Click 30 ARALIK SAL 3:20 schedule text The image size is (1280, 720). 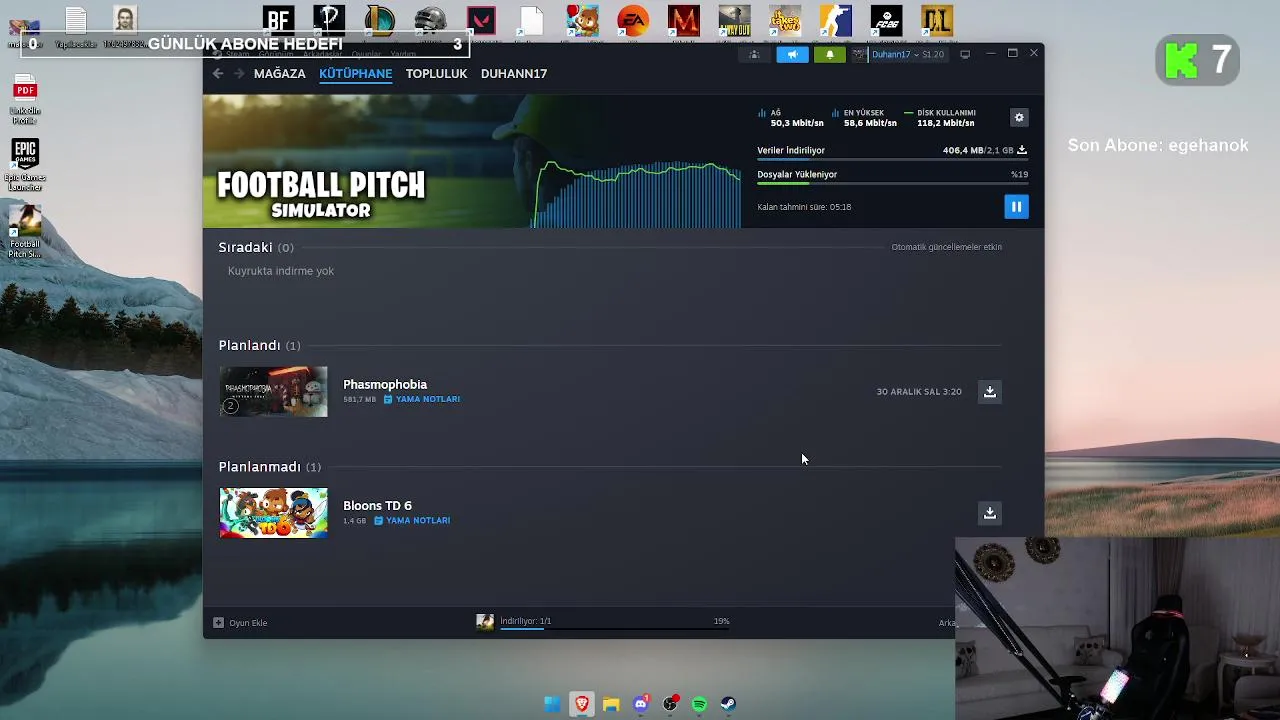[919, 392]
